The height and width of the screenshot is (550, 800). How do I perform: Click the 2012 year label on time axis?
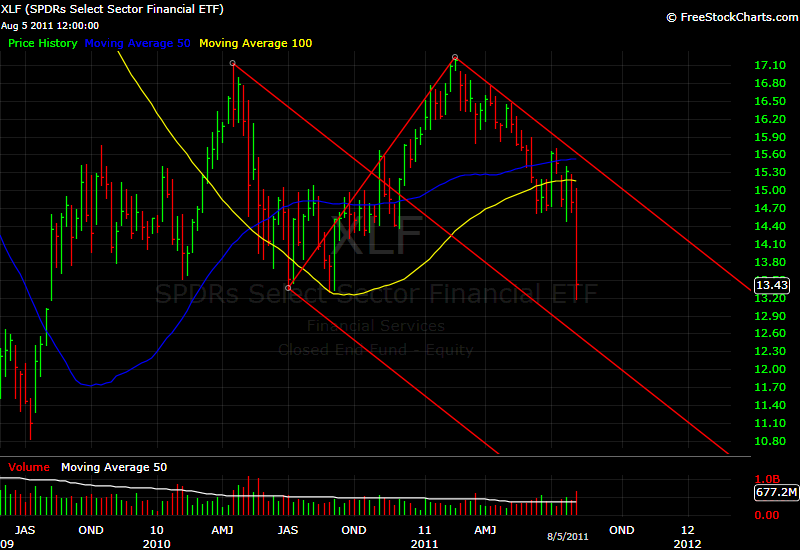coord(687,544)
